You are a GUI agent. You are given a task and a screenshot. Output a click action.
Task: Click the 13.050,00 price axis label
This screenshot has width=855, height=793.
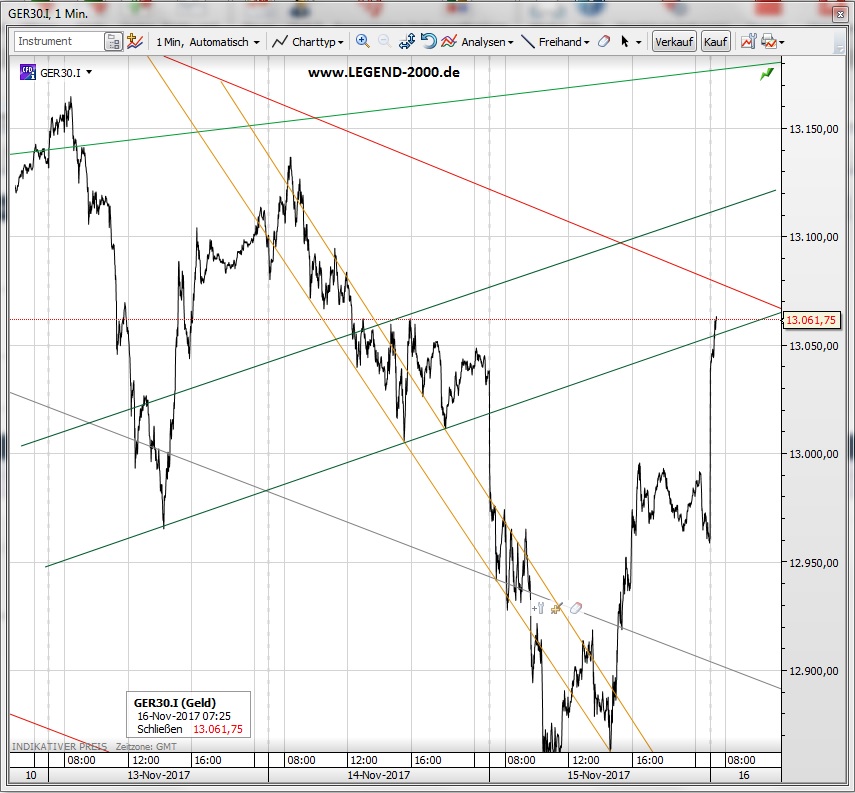coord(813,346)
